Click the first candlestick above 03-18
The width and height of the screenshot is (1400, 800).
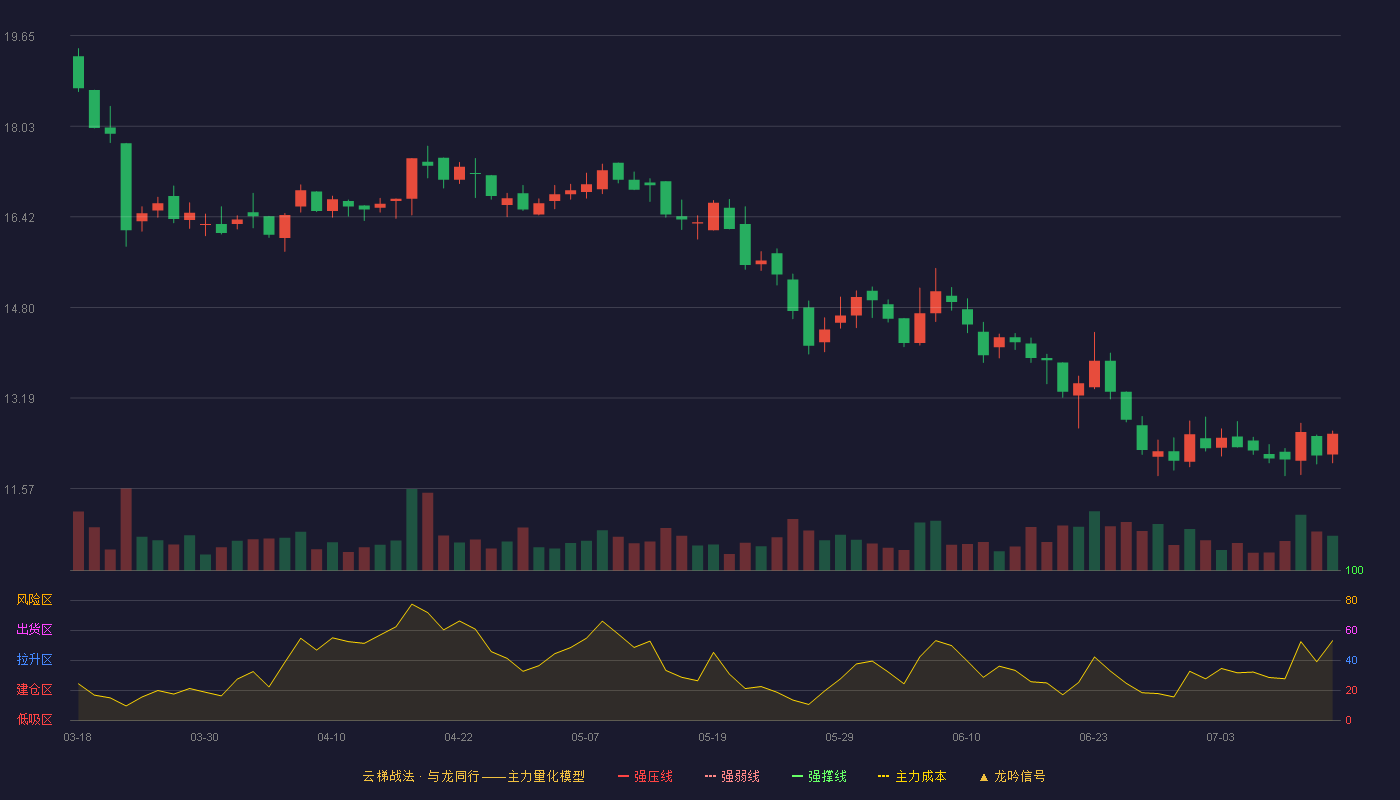coord(78,72)
